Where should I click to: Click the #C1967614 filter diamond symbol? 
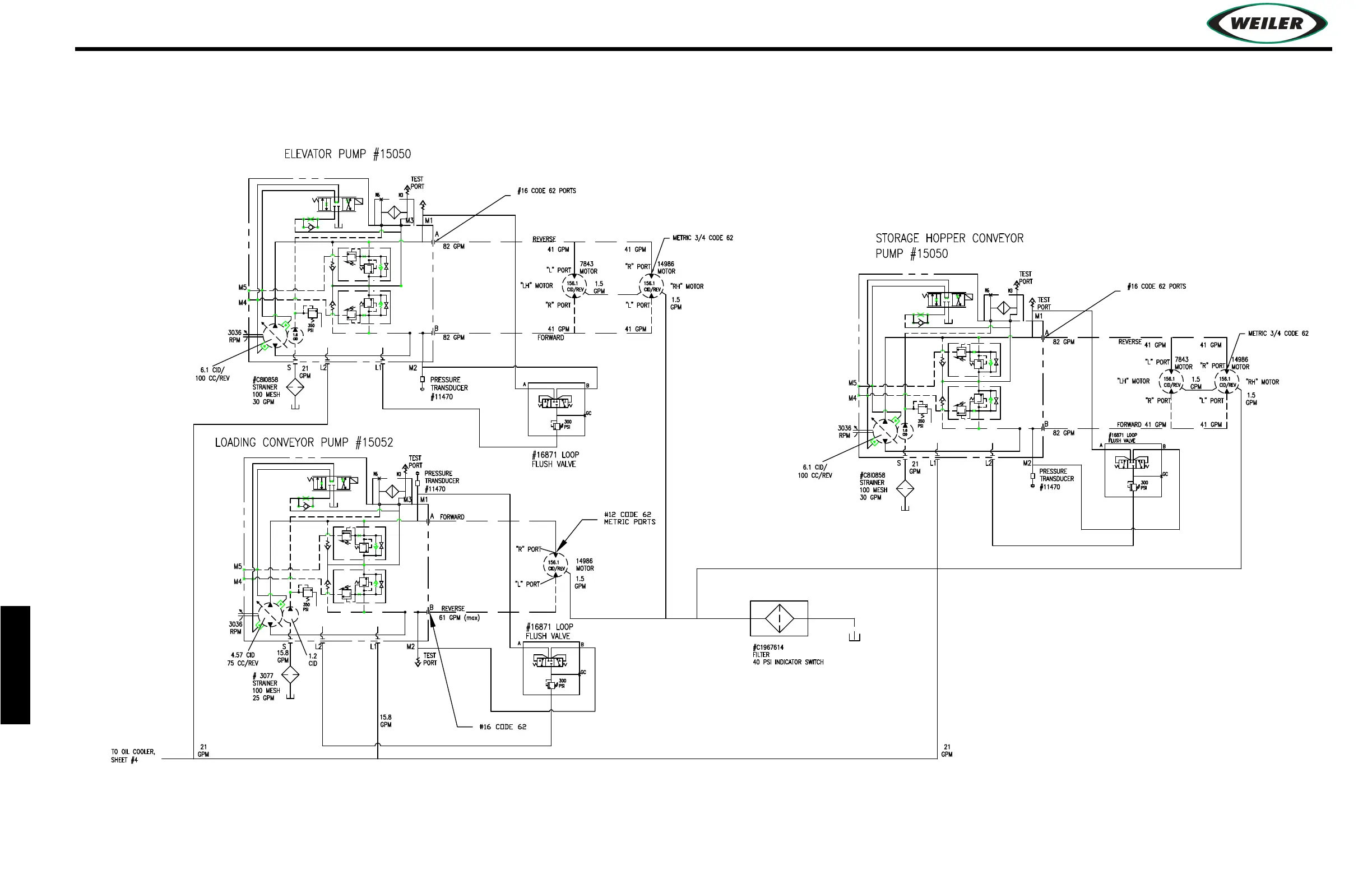[x=779, y=618]
